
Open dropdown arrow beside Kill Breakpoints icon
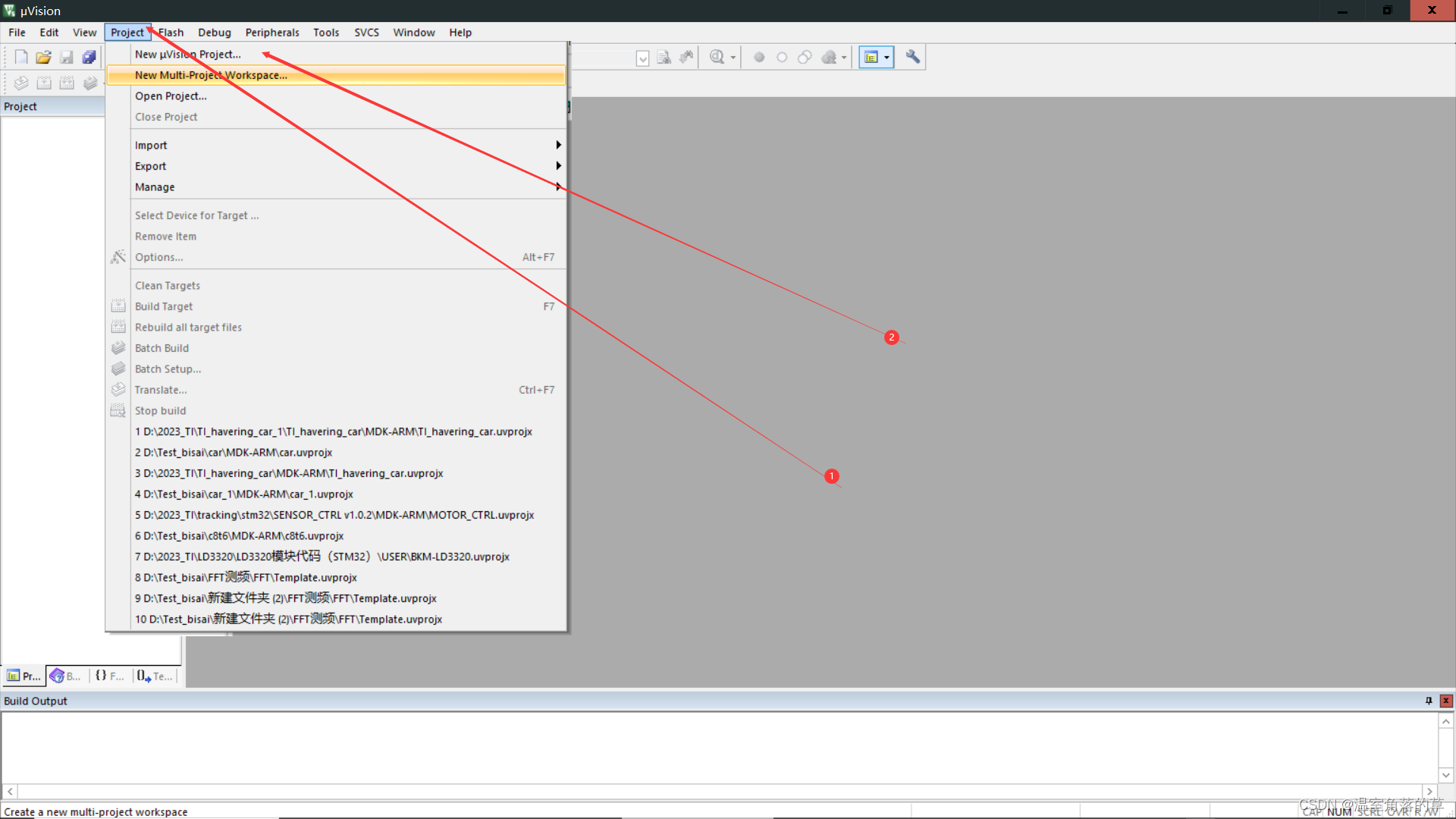[x=844, y=58]
